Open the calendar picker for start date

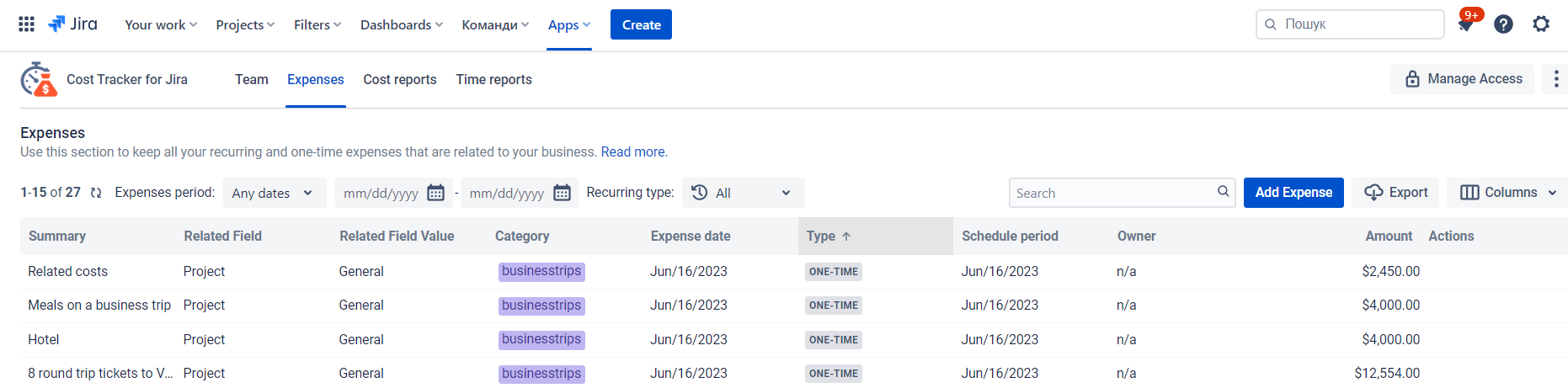[x=435, y=193]
